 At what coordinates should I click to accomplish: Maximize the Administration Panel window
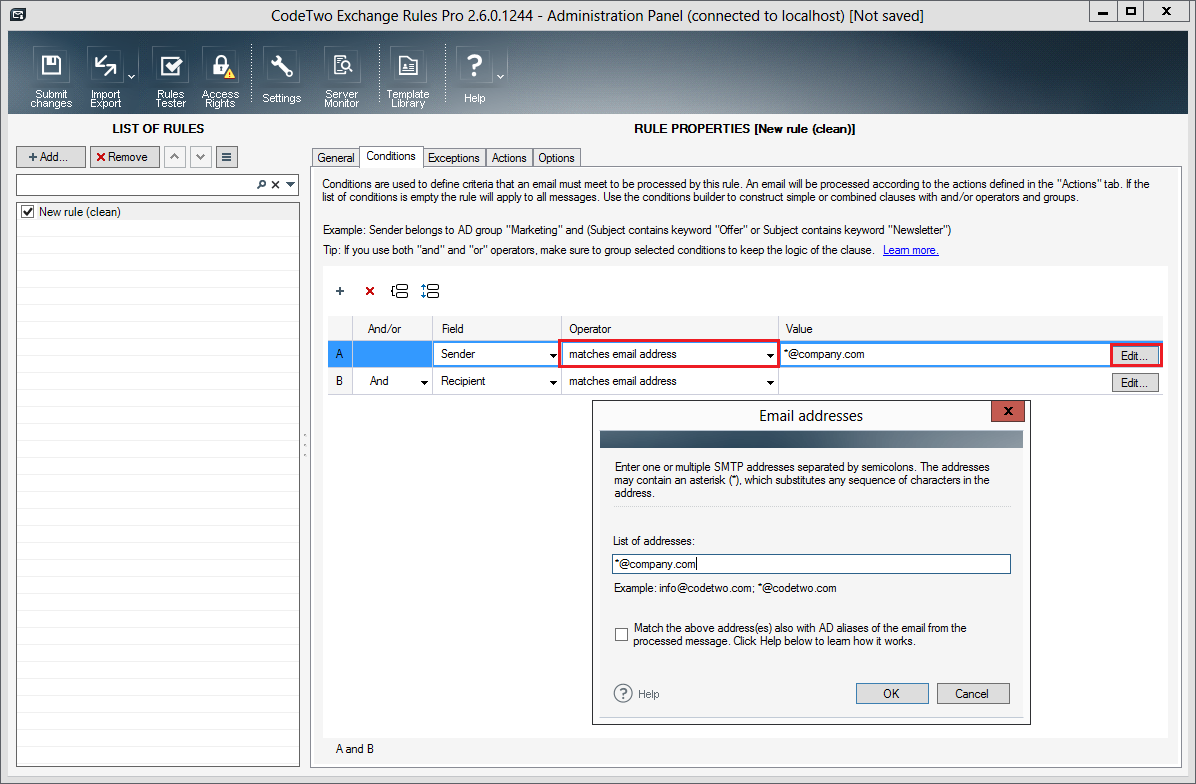tap(1131, 11)
